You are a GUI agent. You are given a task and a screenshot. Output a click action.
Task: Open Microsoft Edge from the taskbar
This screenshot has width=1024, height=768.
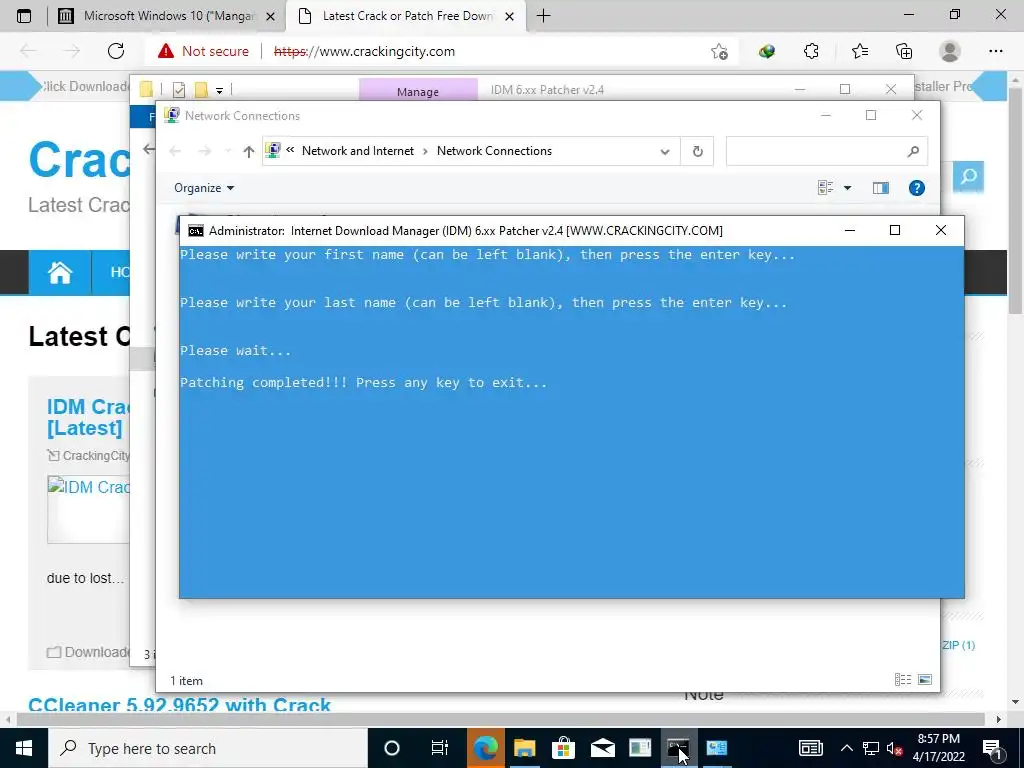pyautogui.click(x=485, y=748)
